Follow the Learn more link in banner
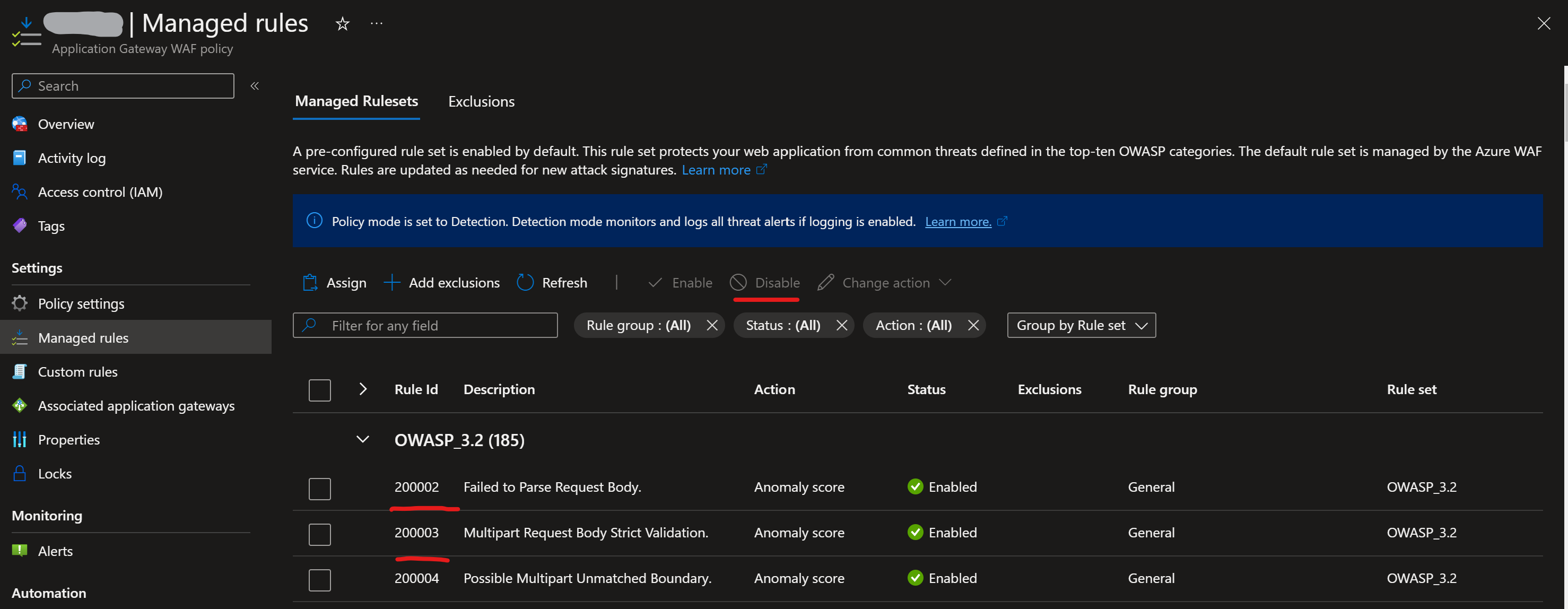The image size is (1568, 609). (x=957, y=222)
